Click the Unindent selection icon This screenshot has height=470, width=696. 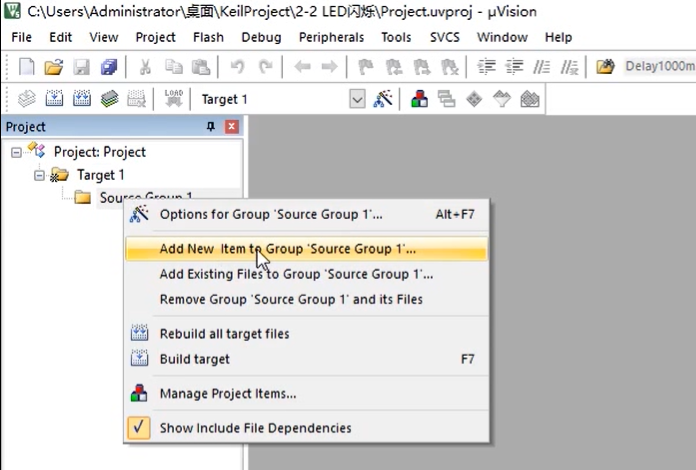coord(514,67)
